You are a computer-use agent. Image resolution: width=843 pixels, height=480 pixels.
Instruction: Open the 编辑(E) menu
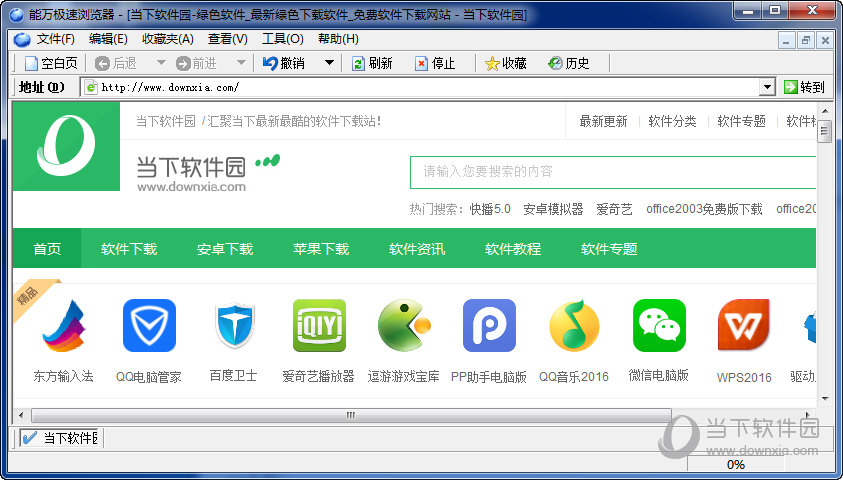108,39
